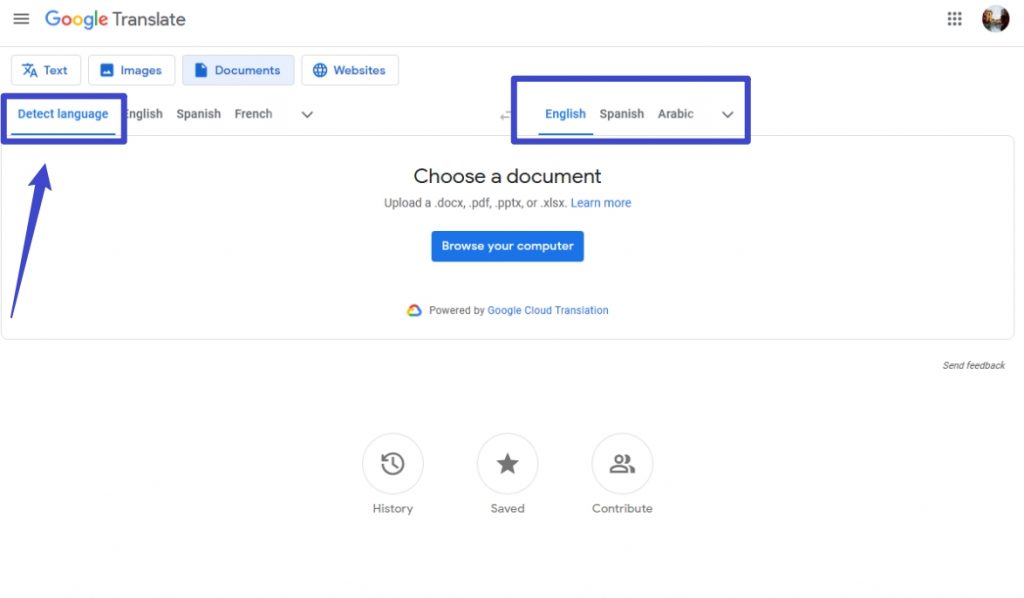Image resolution: width=1024 pixels, height=598 pixels.
Task: Open the Learn more link
Action: click(600, 202)
